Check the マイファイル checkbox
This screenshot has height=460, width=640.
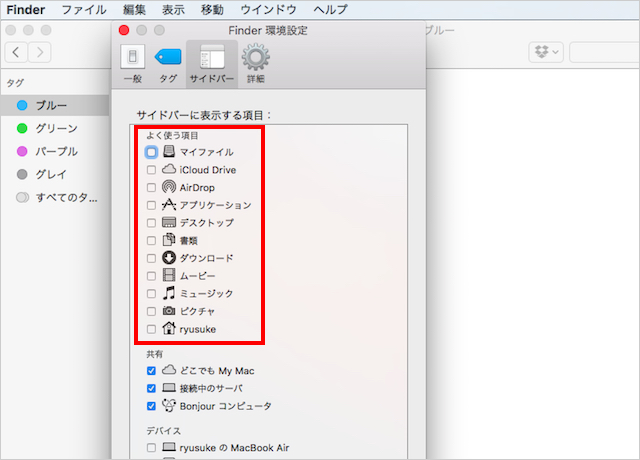click(151, 152)
